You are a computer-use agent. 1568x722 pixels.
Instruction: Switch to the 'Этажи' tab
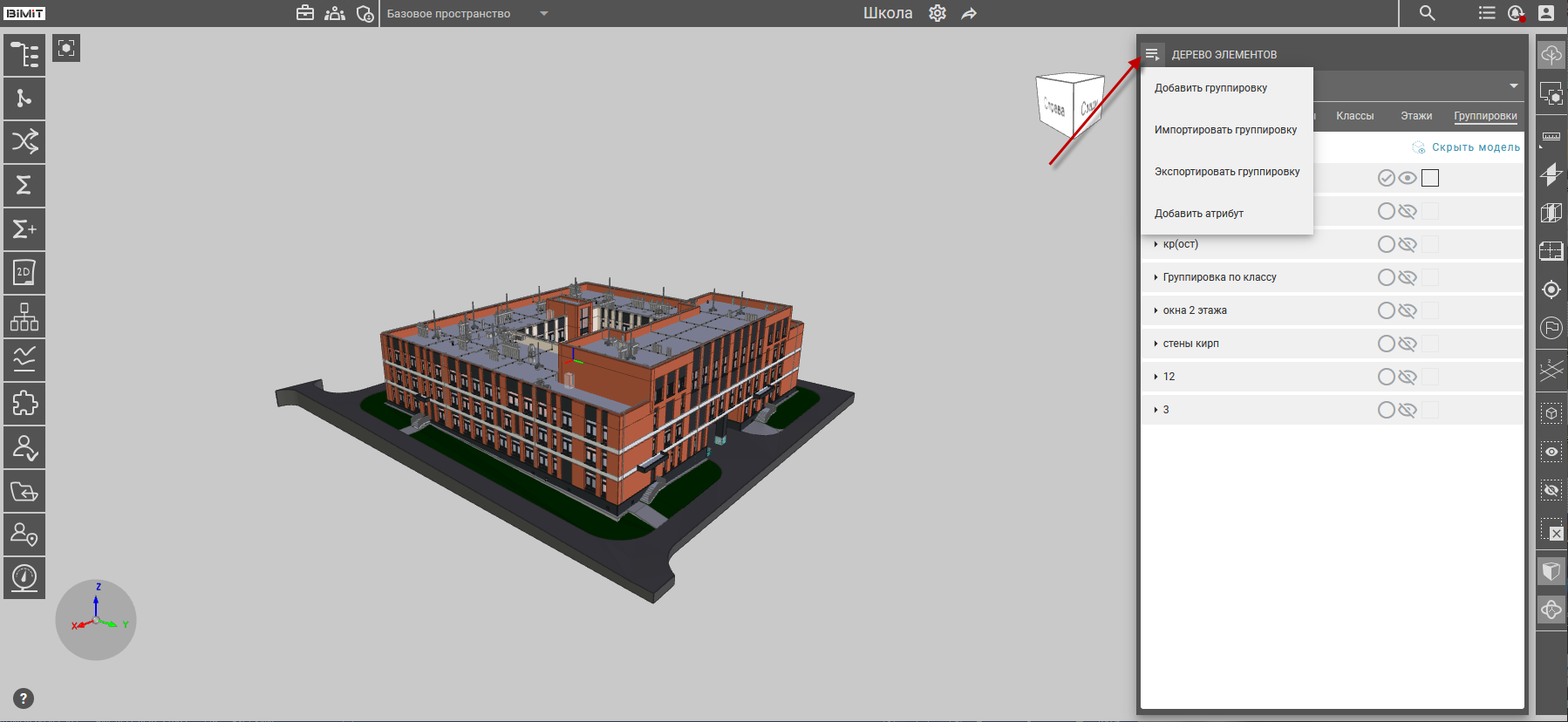(1415, 116)
